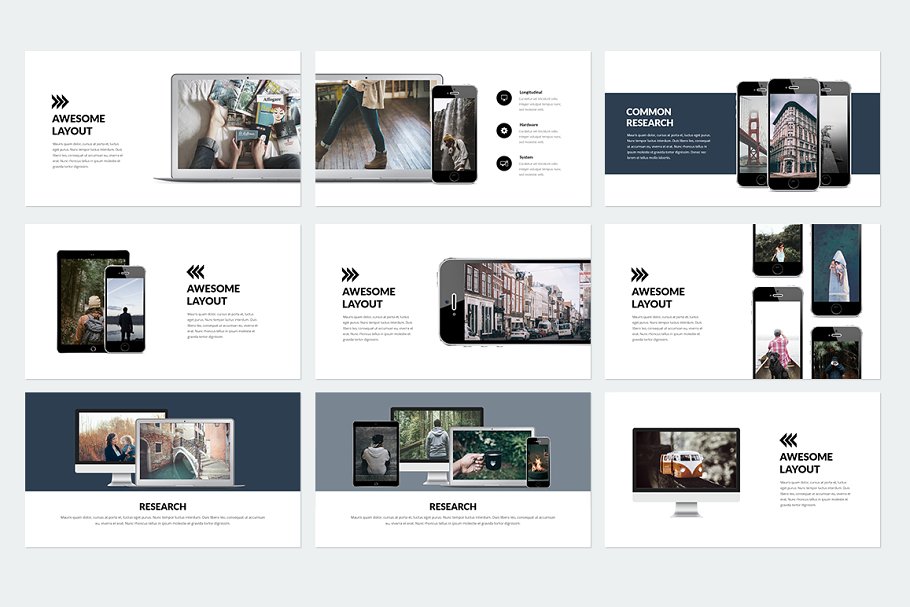Click chevron icon beside middle-left Awesome Layout heading
The image size is (910, 607).
point(194,270)
